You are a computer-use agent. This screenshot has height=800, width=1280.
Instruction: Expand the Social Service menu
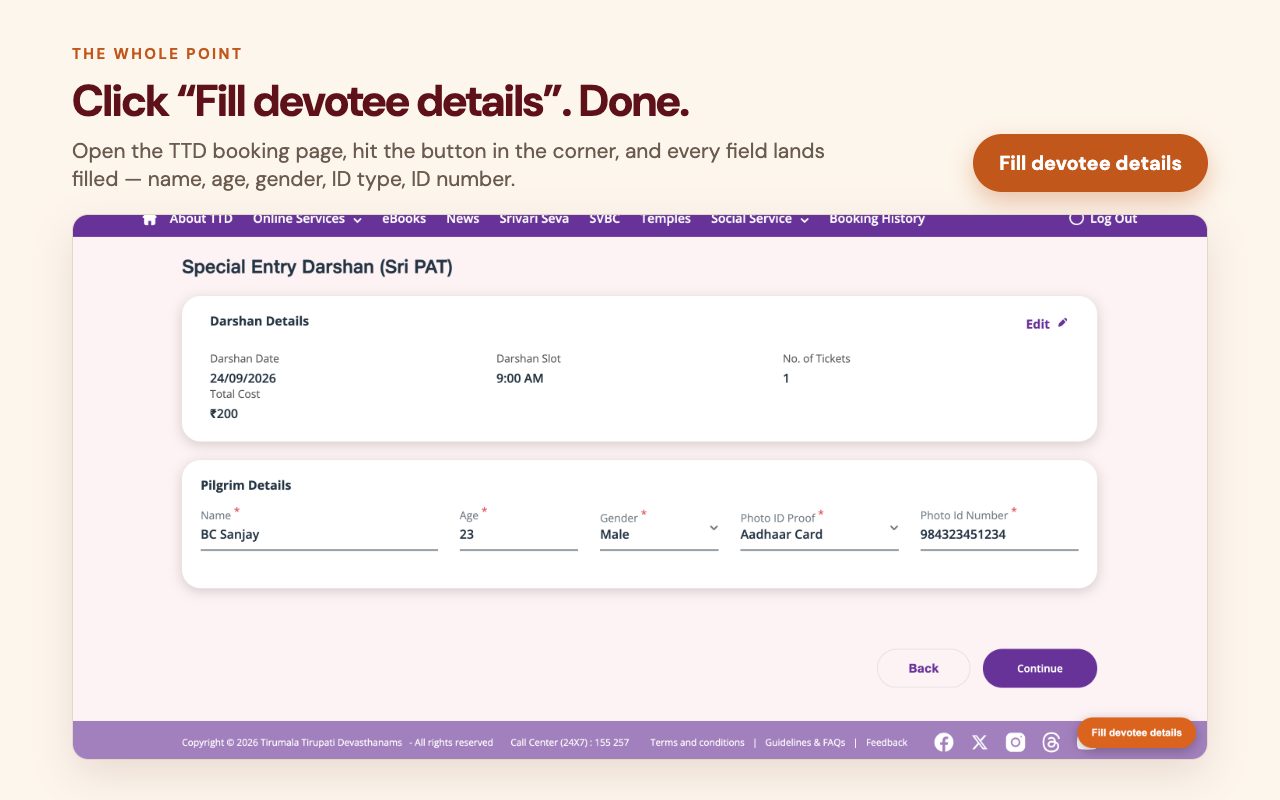coord(760,219)
